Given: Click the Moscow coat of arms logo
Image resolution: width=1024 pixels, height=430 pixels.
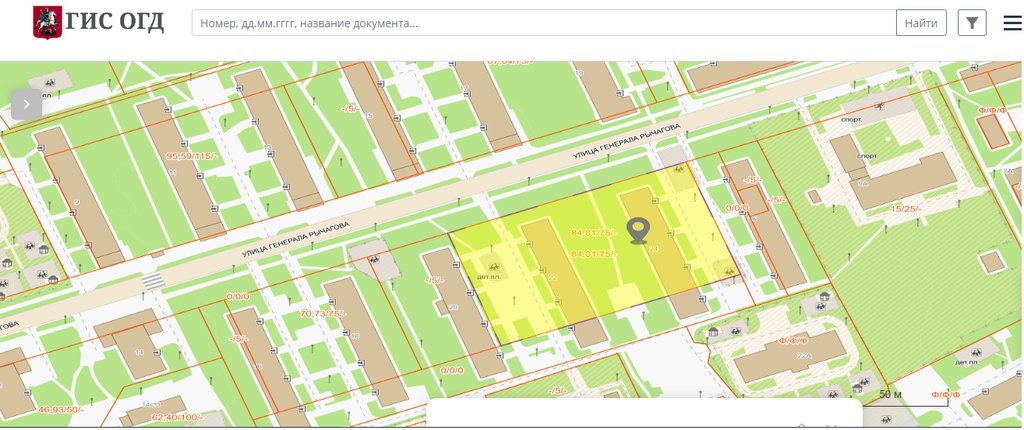Looking at the screenshot, I should (x=44, y=22).
